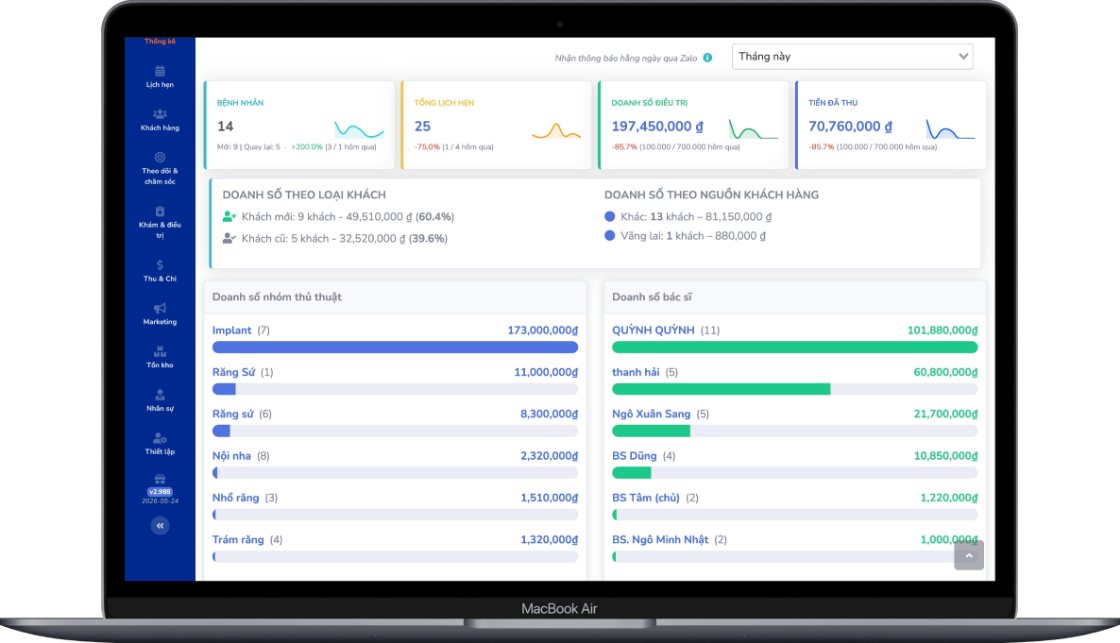
Task: Click the Zalo notification info icon
Action: [707, 58]
